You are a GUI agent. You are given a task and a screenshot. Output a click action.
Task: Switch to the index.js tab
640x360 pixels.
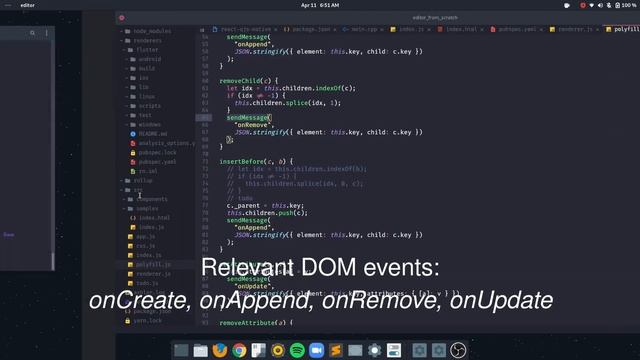411,29
